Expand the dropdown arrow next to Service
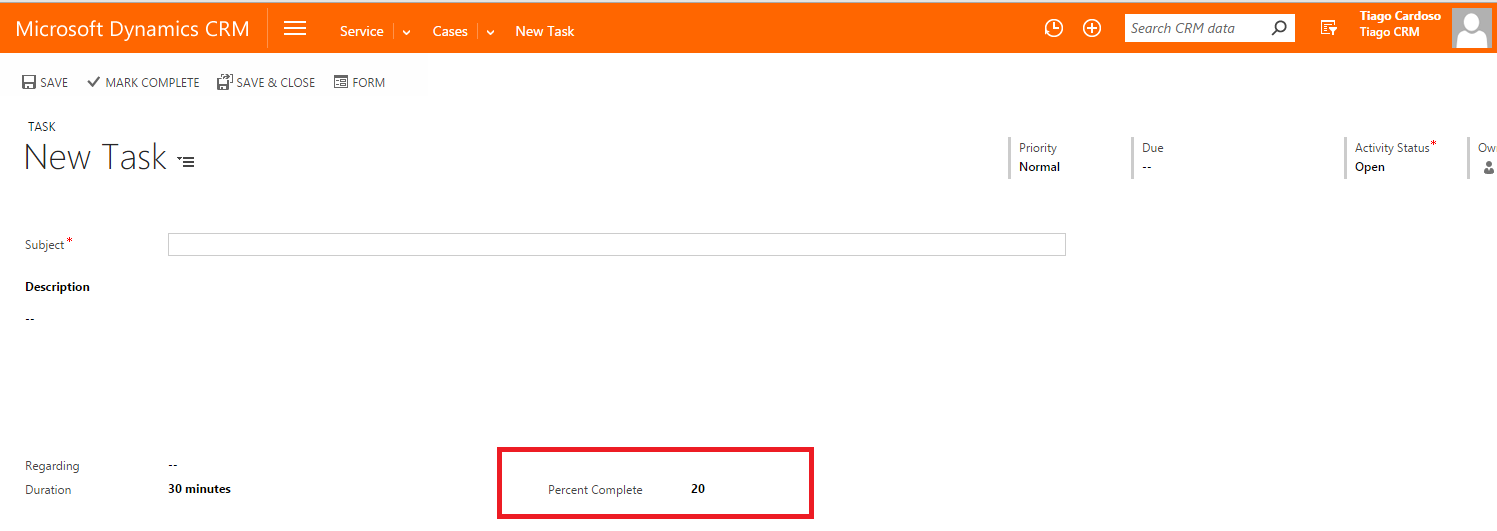This screenshot has width=1497, height=531. coord(406,32)
